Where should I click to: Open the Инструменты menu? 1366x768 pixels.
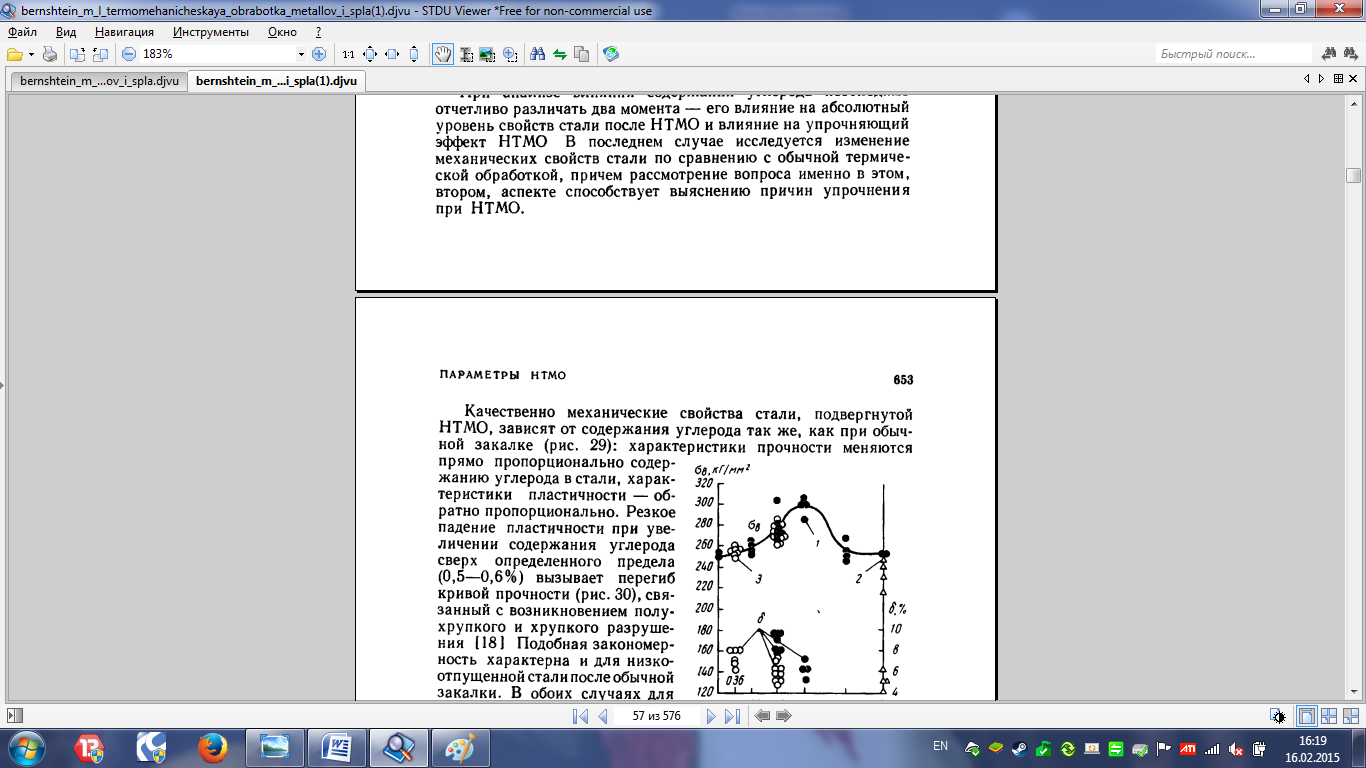click(210, 32)
